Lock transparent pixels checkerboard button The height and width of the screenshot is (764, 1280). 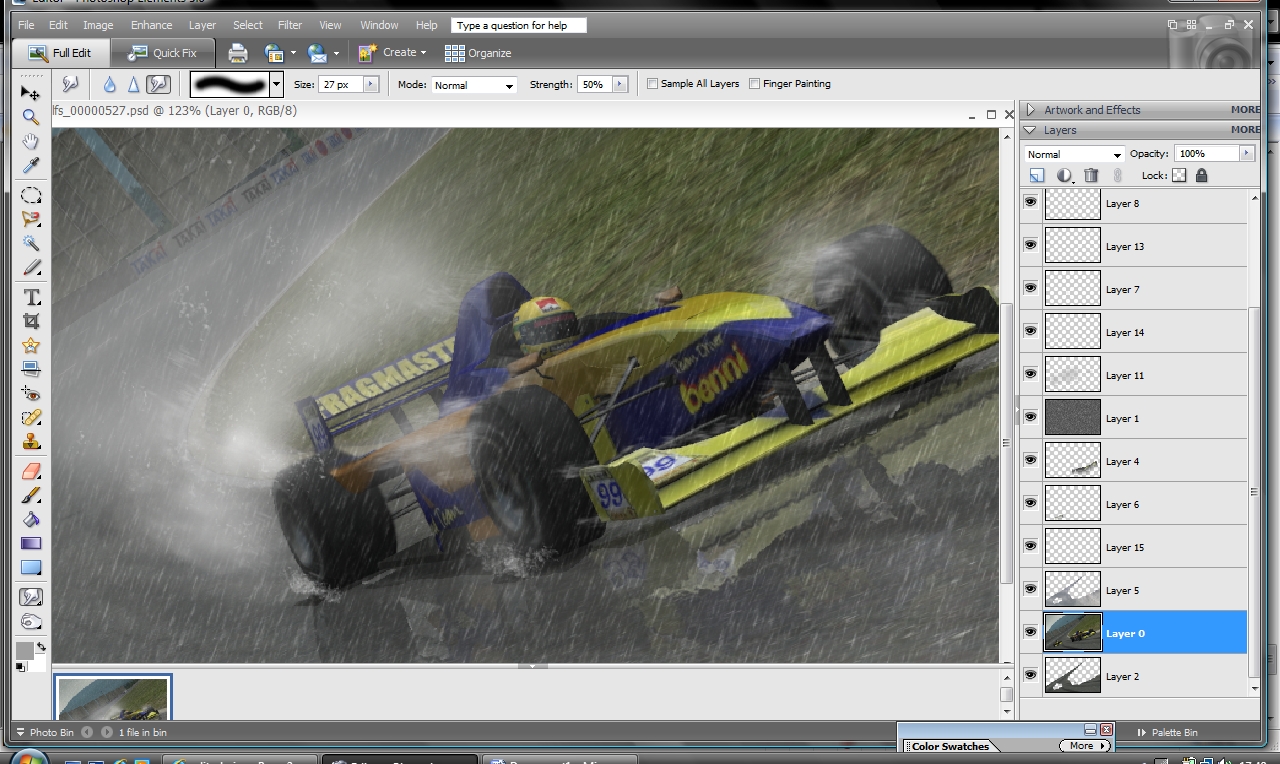click(x=1179, y=175)
